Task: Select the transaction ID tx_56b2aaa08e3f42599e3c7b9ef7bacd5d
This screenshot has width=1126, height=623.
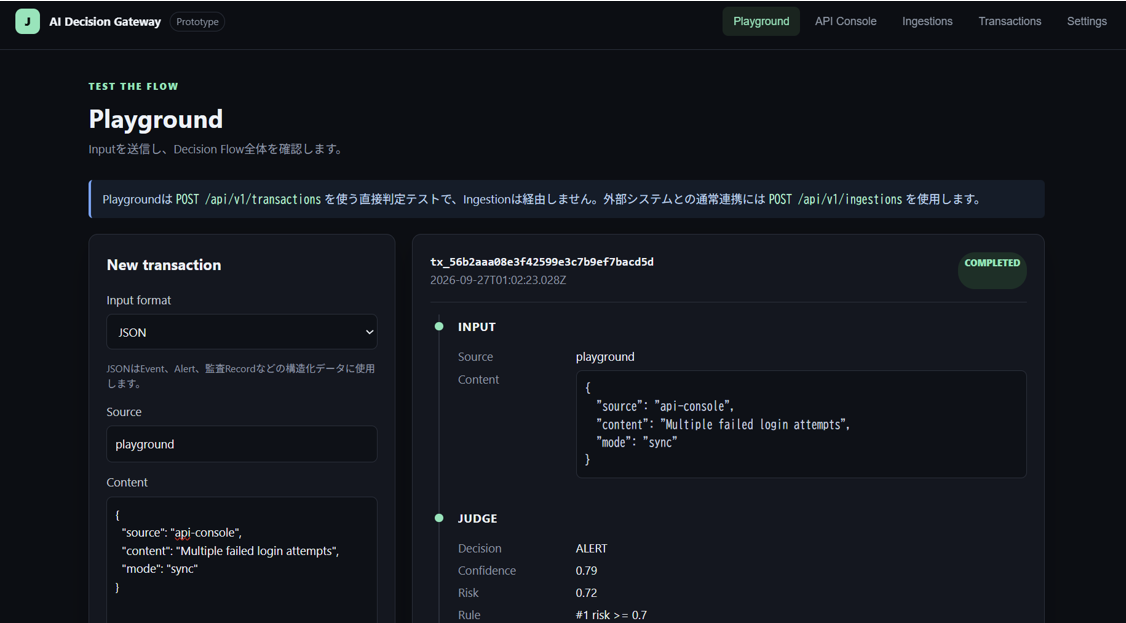Action: [541, 262]
